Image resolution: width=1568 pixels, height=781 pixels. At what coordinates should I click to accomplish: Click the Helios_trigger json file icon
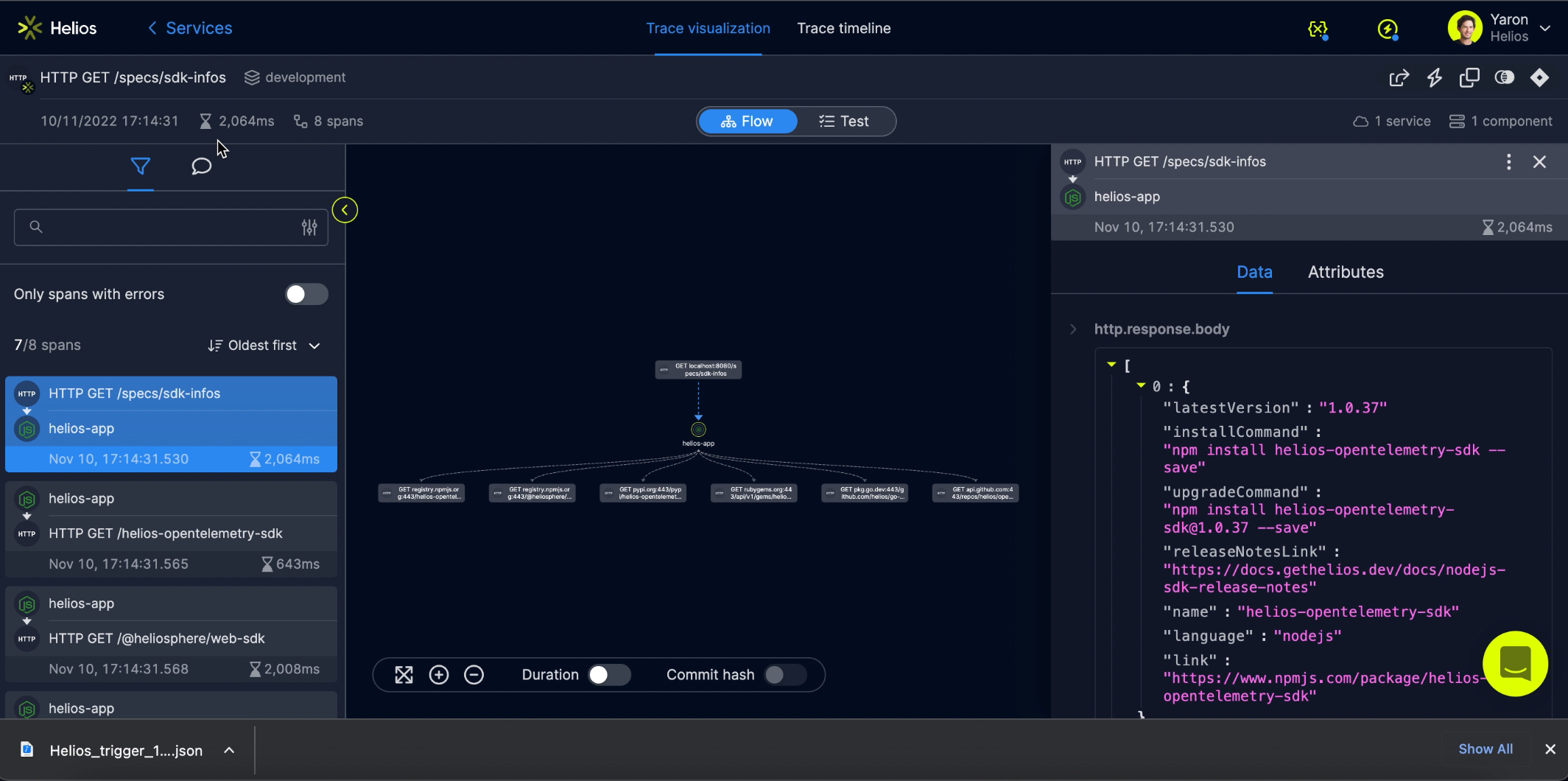click(27, 750)
